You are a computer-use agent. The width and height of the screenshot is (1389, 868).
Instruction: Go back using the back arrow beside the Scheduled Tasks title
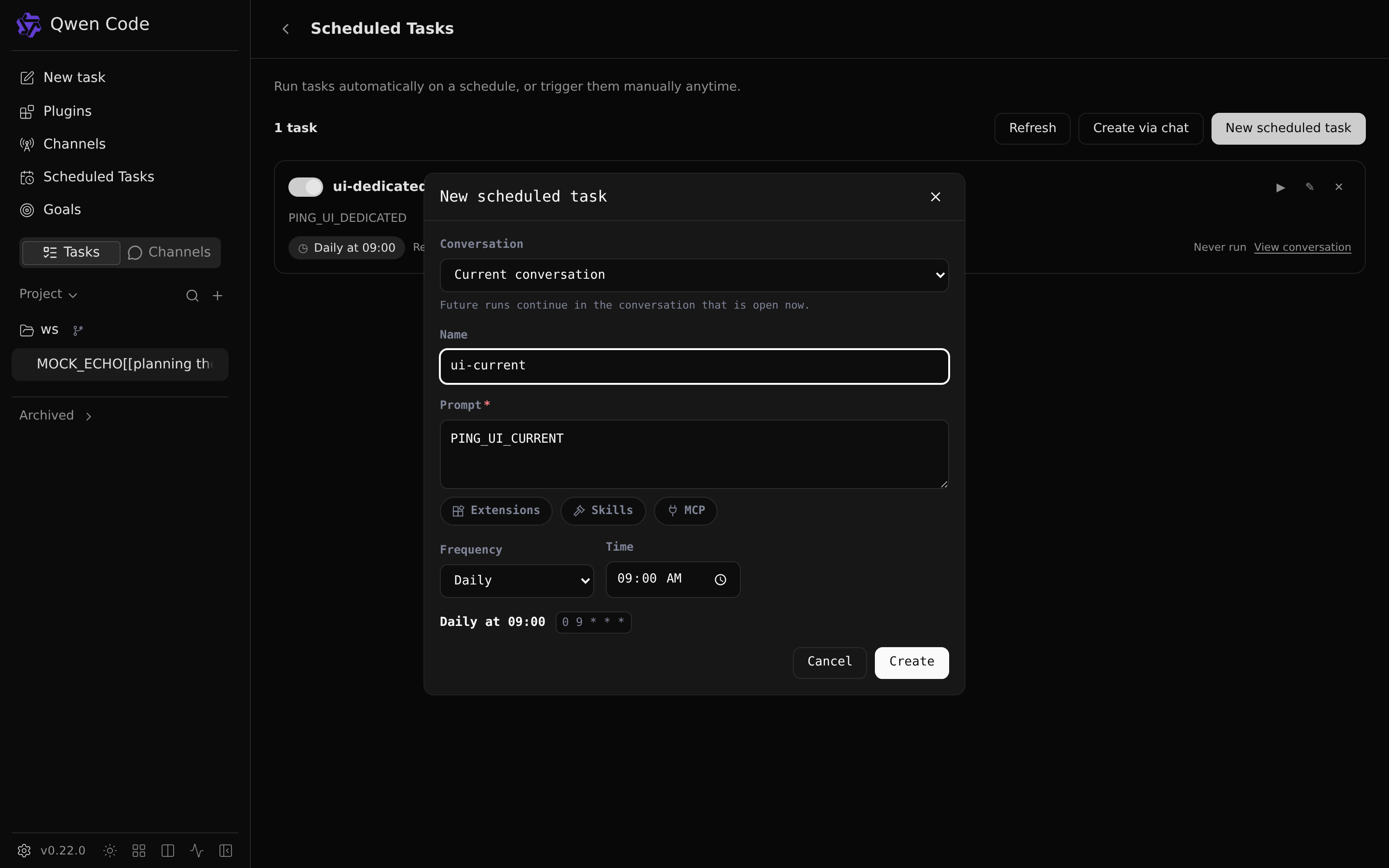[286, 29]
